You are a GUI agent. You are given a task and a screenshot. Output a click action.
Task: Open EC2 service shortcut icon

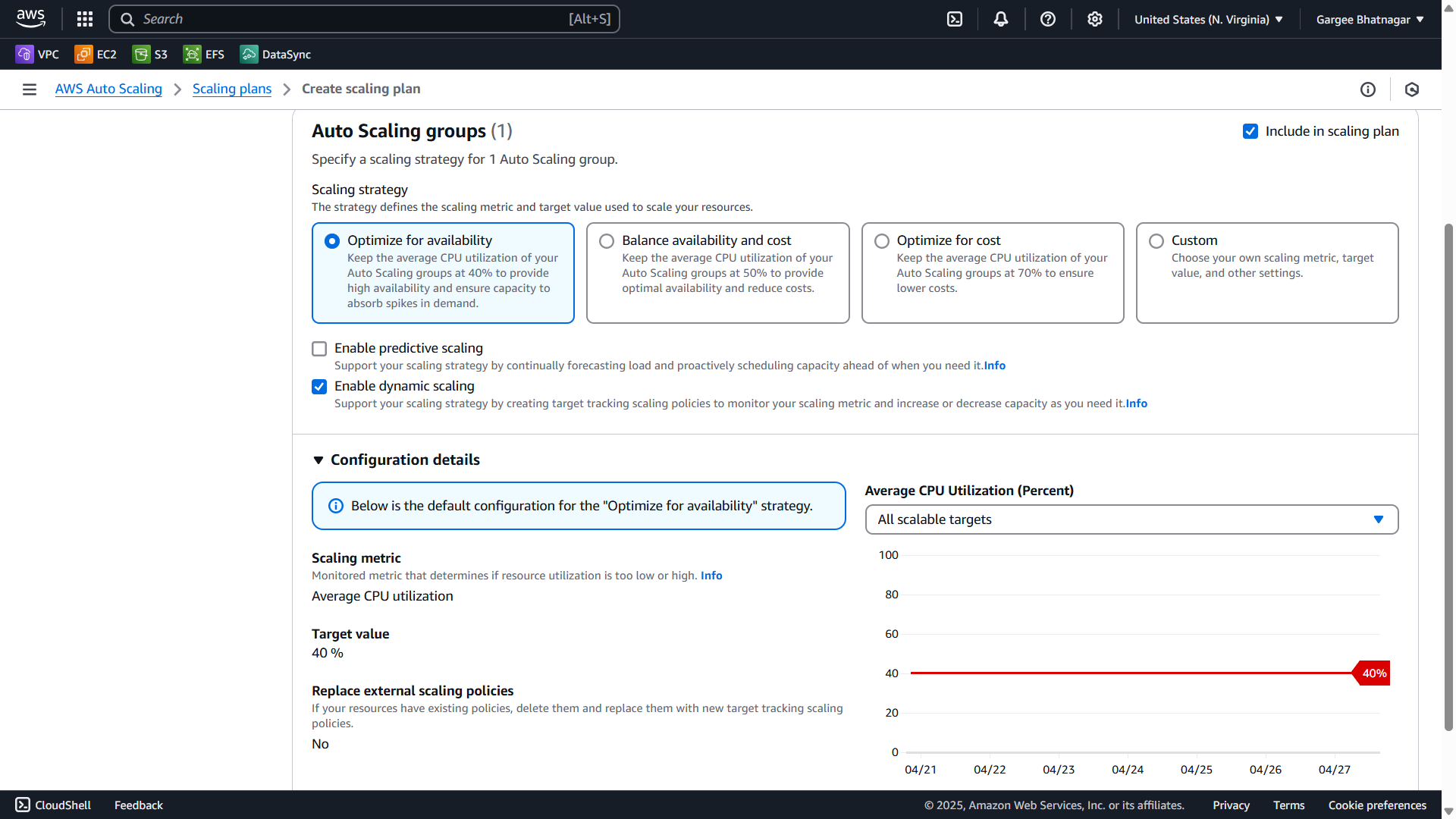tap(83, 54)
